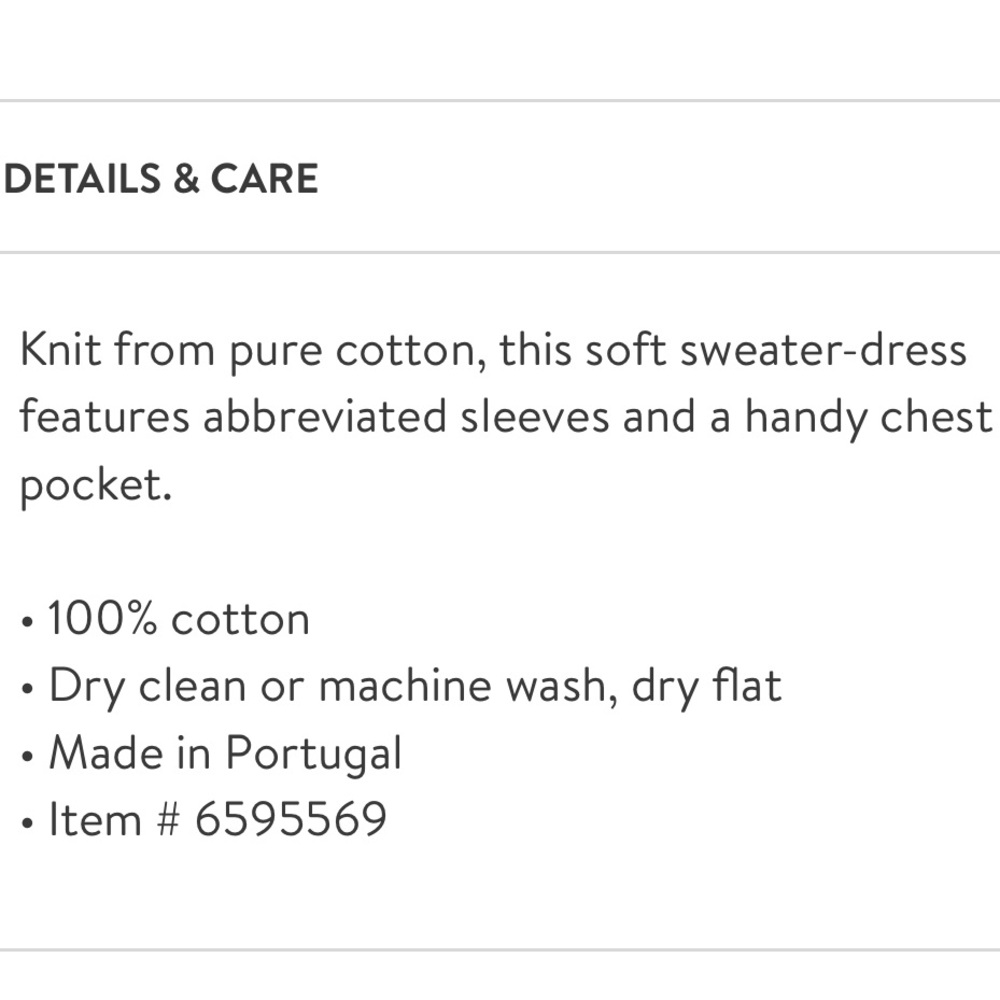Click the word CARE in the heading
The height and width of the screenshot is (1000, 1000).
[264, 179]
